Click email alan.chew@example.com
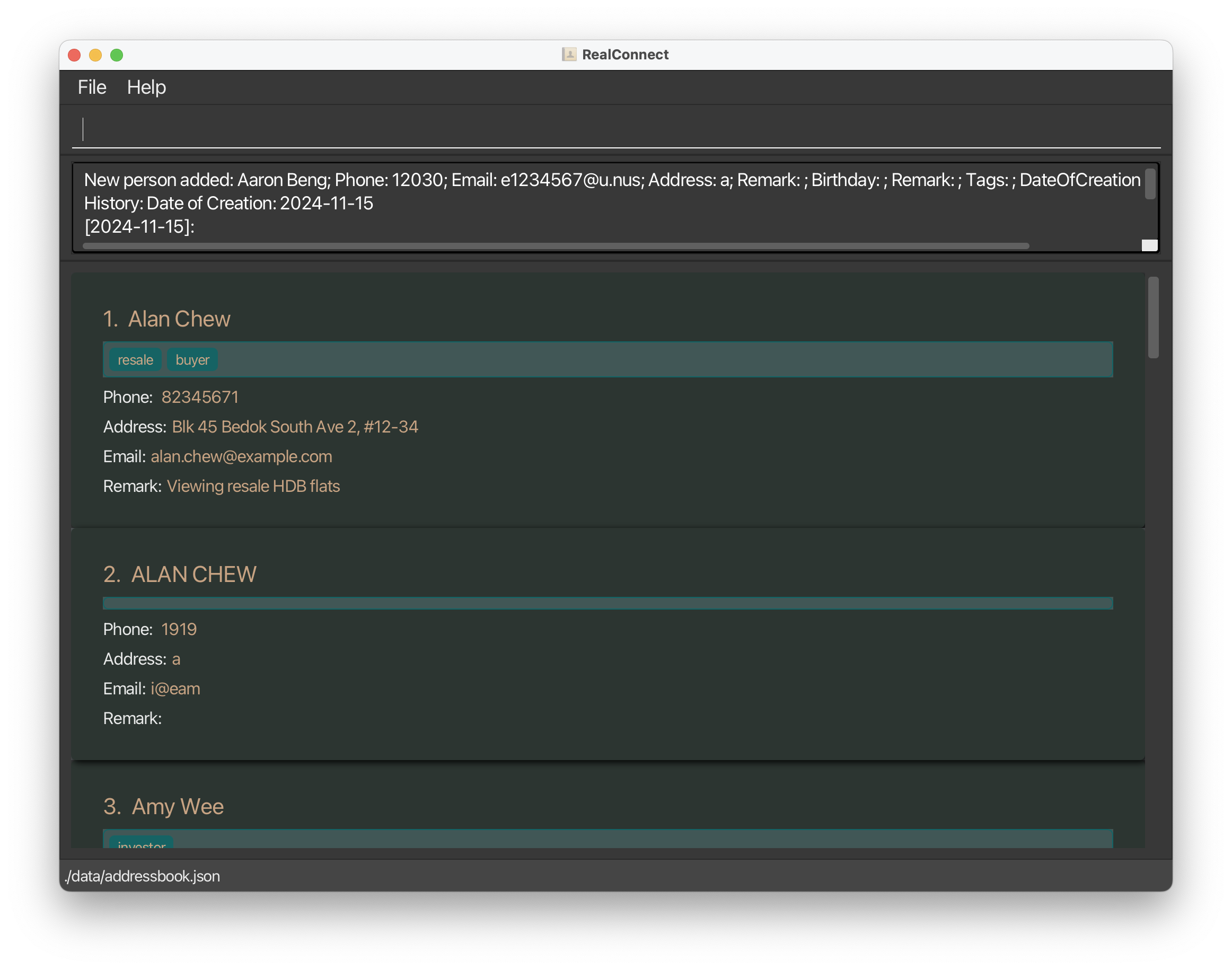The image size is (1232, 970). coord(241,456)
